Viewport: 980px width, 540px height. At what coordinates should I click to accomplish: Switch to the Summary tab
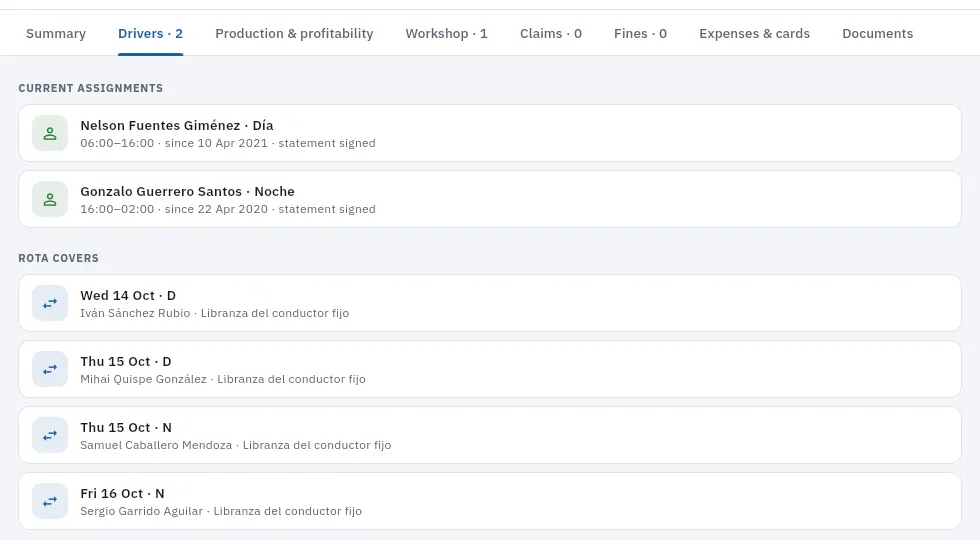(x=56, y=34)
